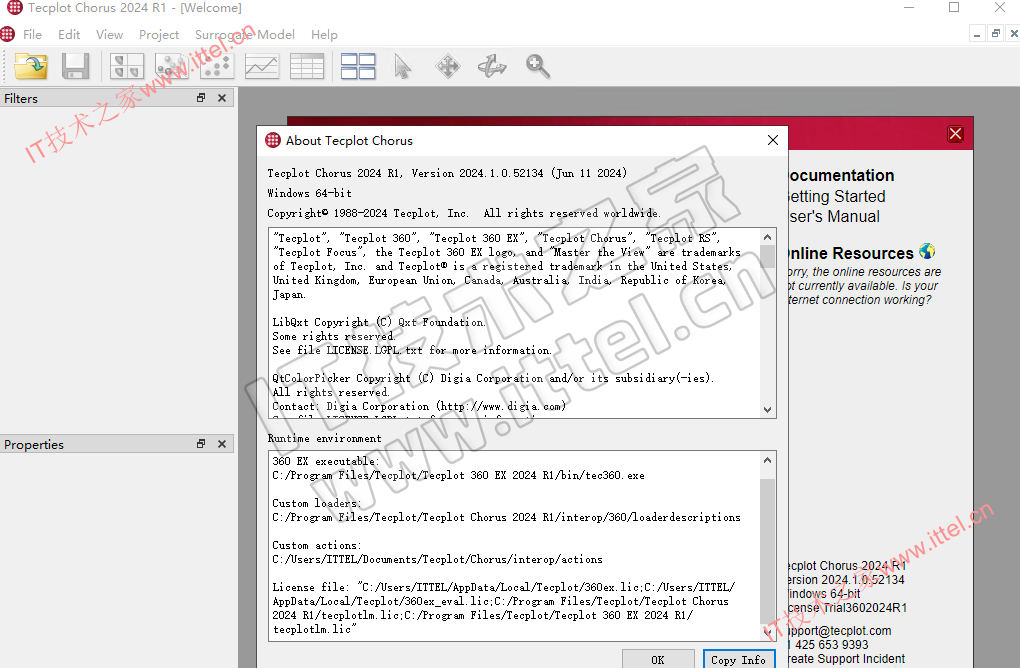
Task: Click the Save floppy disk icon
Action: pos(75,66)
